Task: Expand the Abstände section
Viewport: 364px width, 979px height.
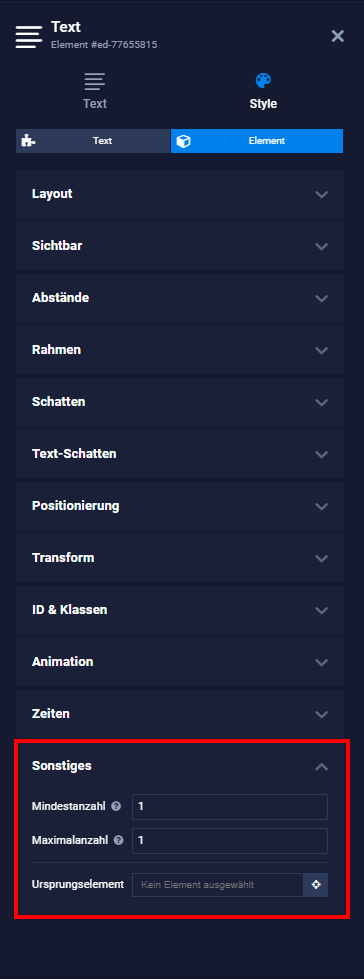Action: point(180,298)
